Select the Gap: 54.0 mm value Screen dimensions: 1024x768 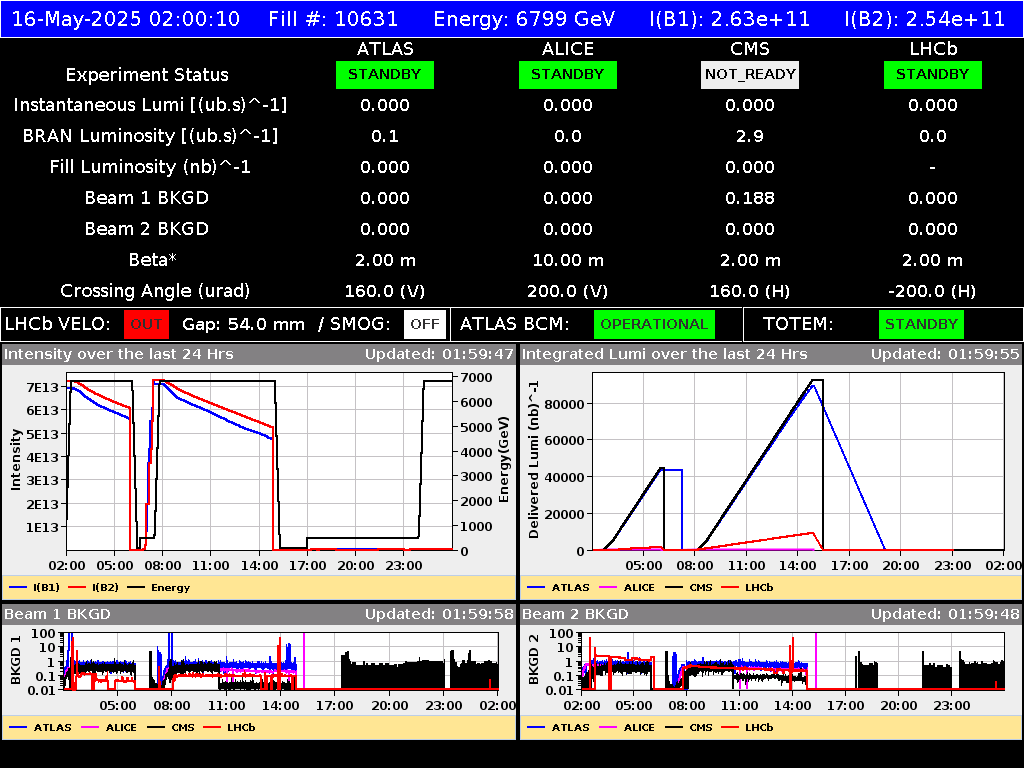243,324
